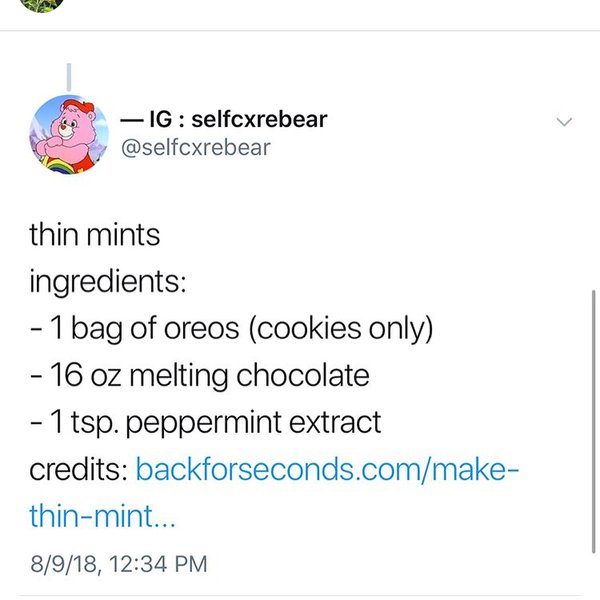
Task: Expand the tweet options chevron
Action: [564, 122]
